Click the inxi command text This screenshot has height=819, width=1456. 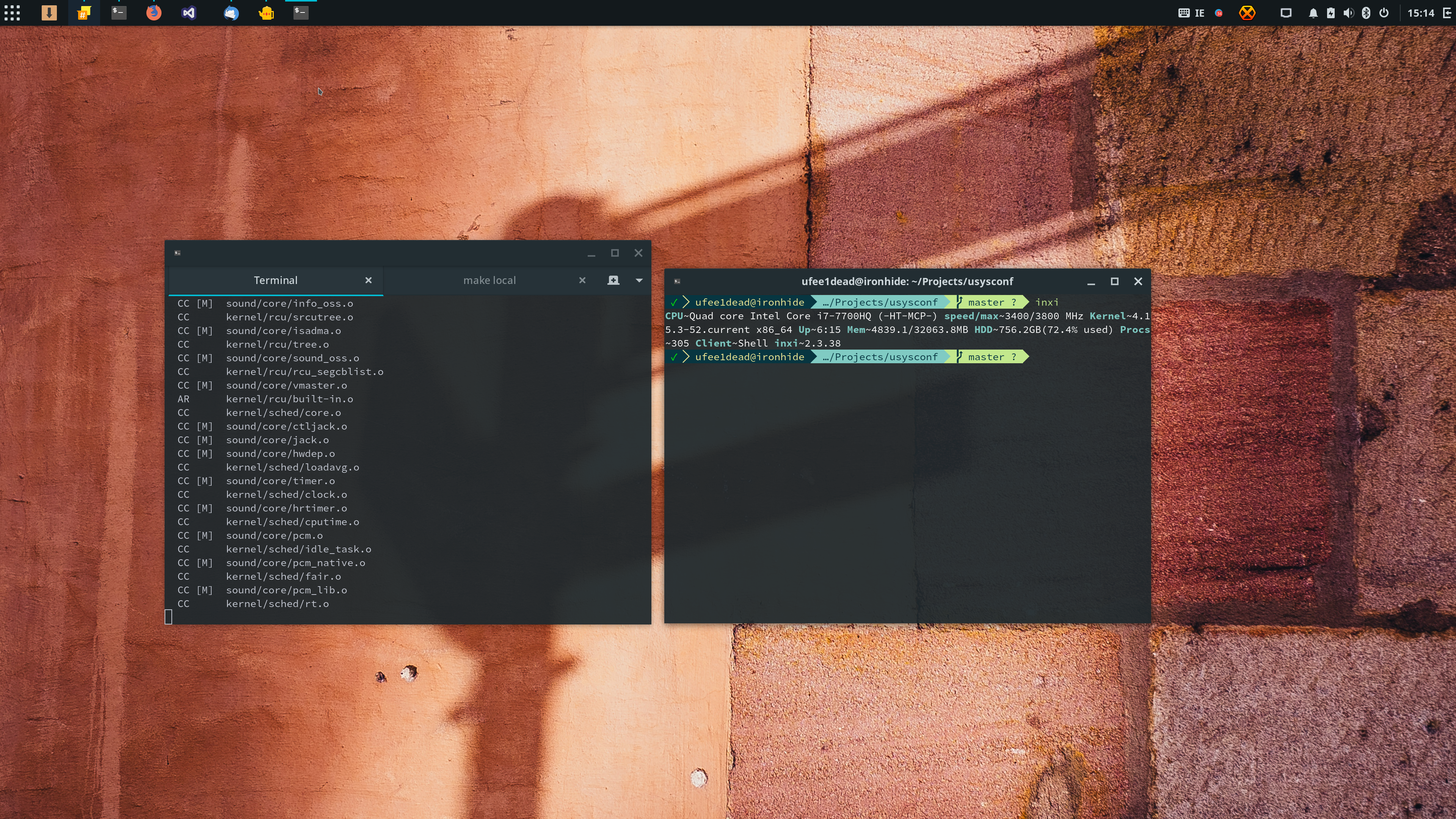click(x=1047, y=303)
